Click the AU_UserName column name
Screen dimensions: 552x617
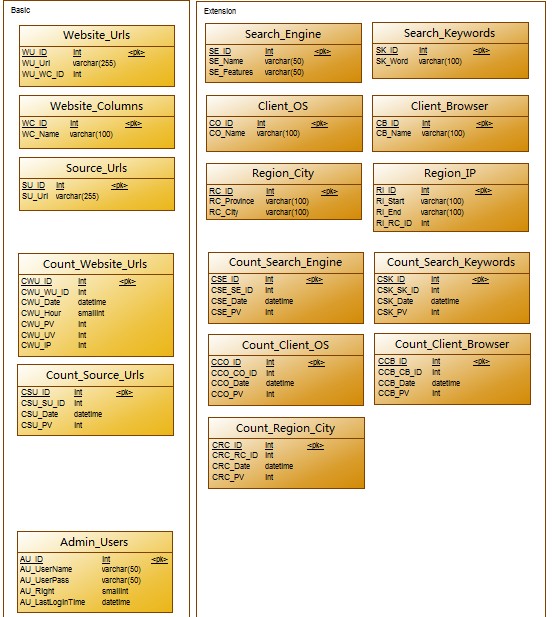[x=46, y=569]
